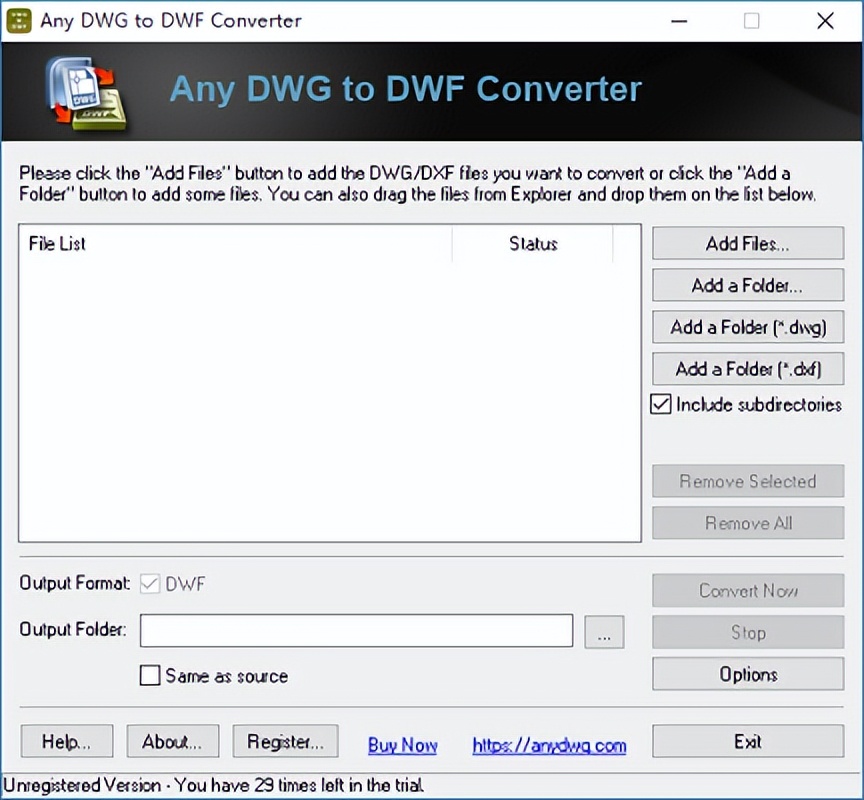Image resolution: width=864 pixels, height=800 pixels.
Task: Click the Output Folder label
Action: 73,629
